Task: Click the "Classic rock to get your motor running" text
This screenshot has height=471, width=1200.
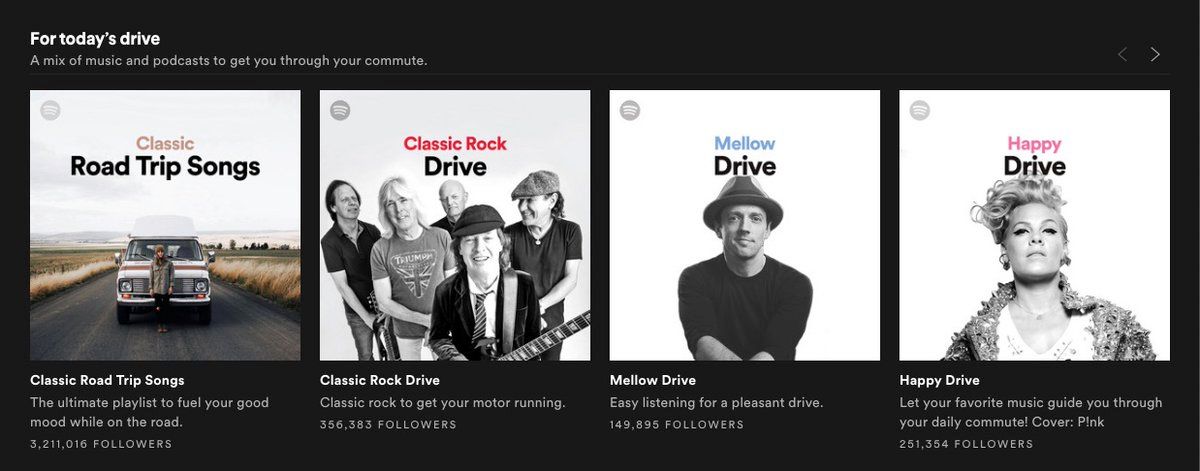Action: click(443, 403)
